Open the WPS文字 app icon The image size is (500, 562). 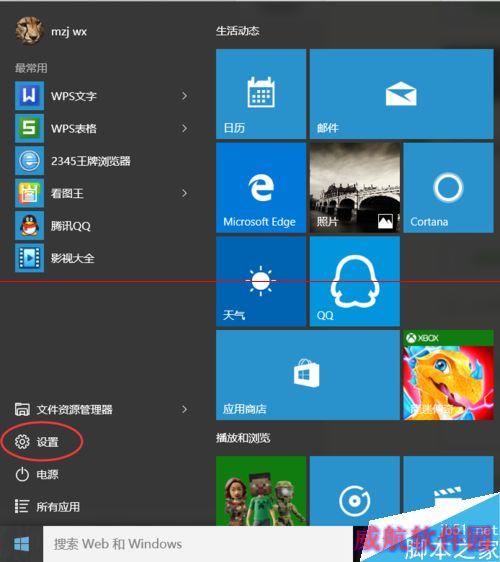tap(29, 95)
